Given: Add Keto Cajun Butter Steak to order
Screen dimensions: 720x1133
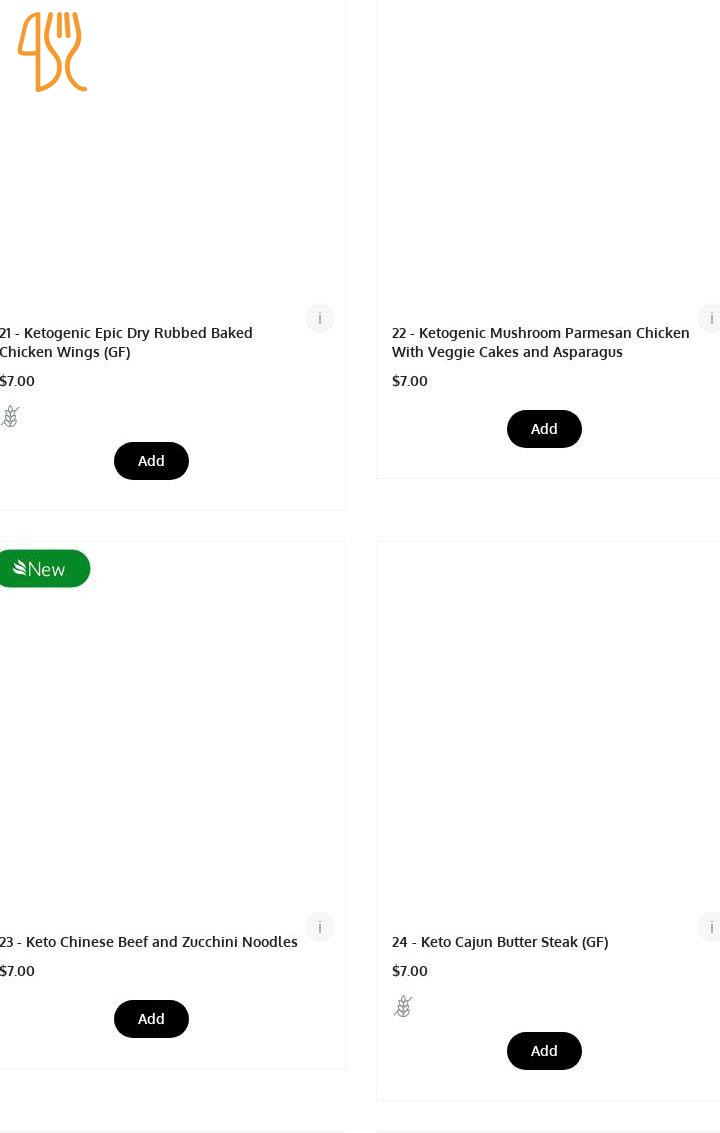Looking at the screenshot, I should [544, 1051].
